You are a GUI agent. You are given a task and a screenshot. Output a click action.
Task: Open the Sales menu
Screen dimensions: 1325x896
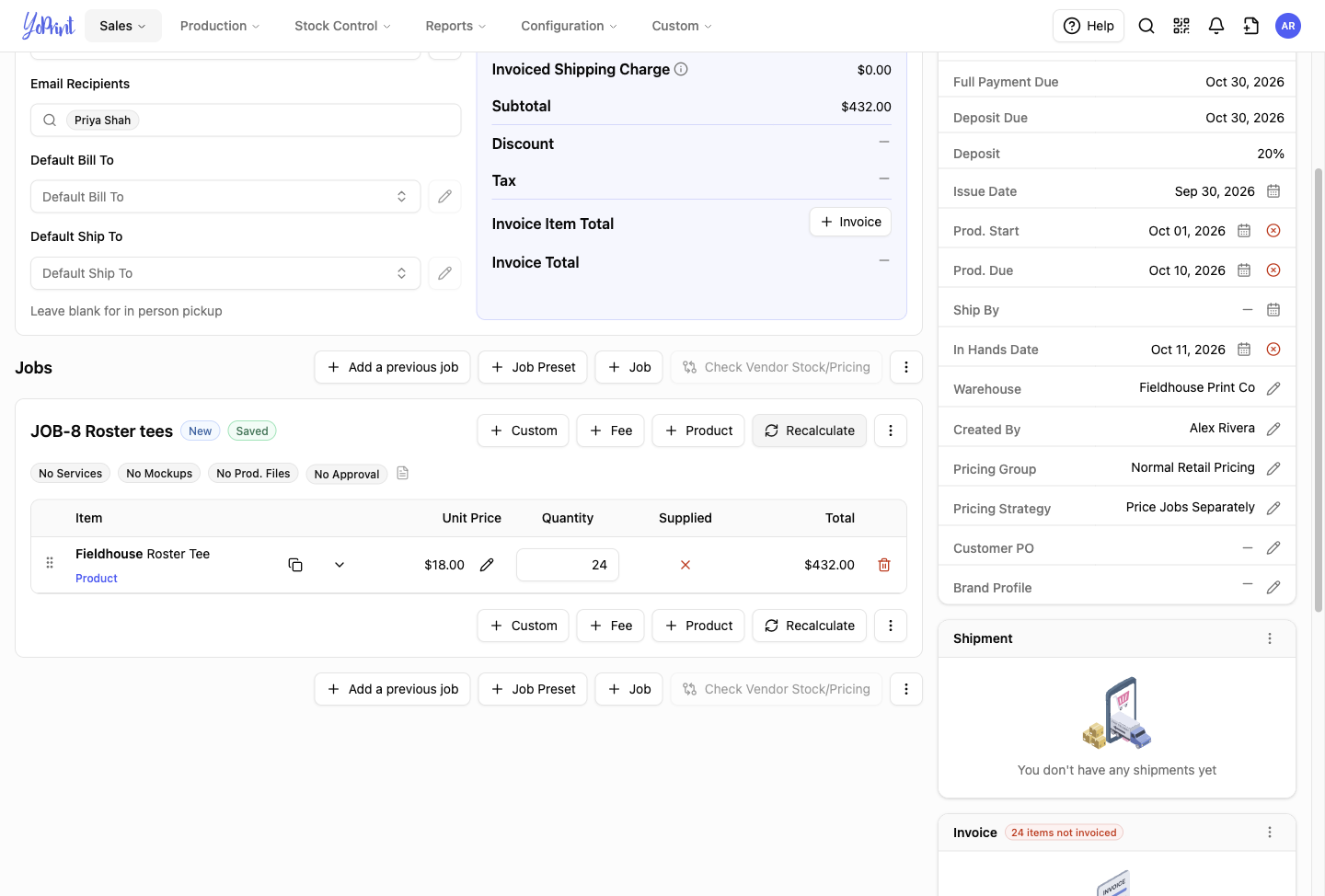coord(123,26)
